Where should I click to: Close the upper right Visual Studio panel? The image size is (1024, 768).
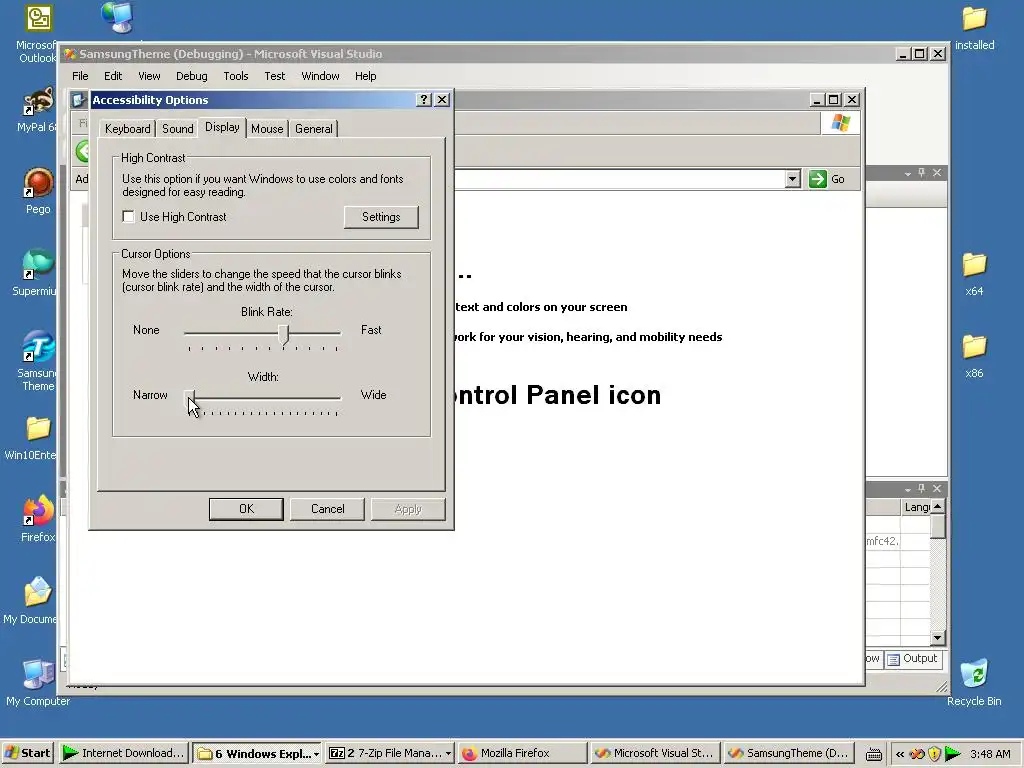[937, 172]
